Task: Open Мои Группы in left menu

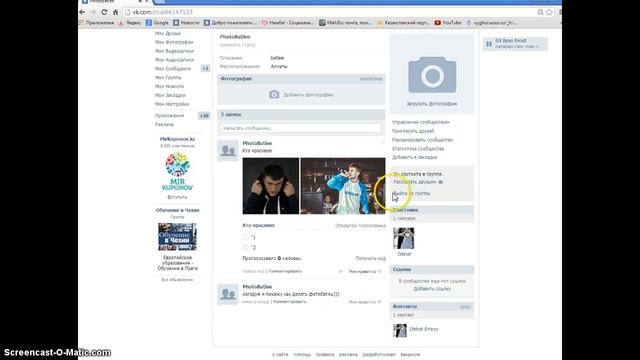Action: point(168,78)
